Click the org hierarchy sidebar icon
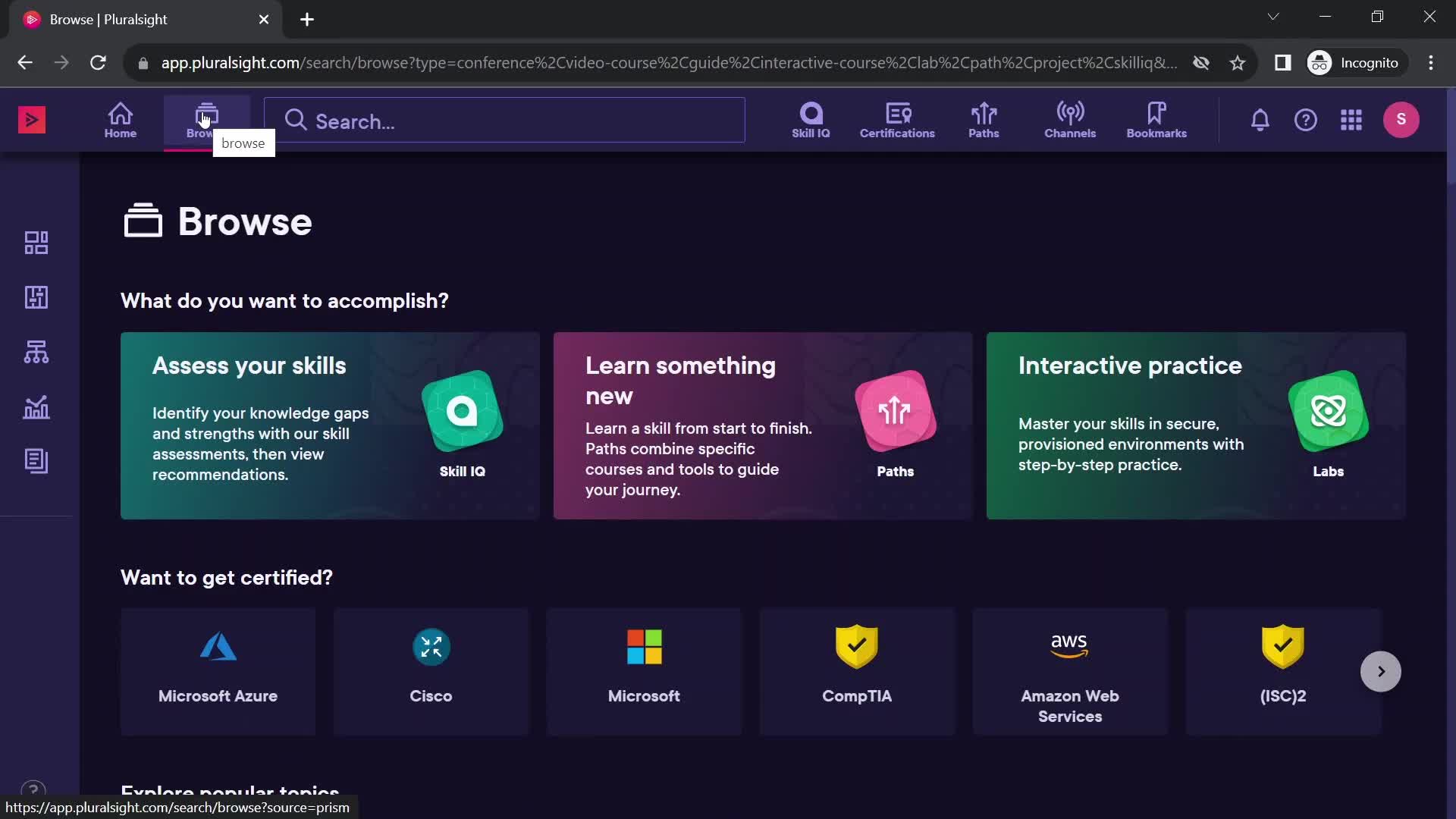The height and width of the screenshot is (819, 1456). 36,352
